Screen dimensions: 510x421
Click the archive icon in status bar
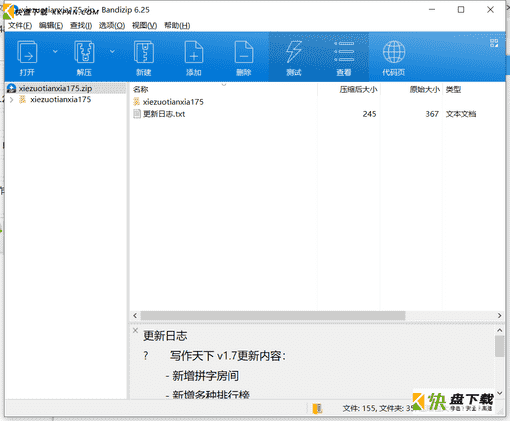coord(318,408)
